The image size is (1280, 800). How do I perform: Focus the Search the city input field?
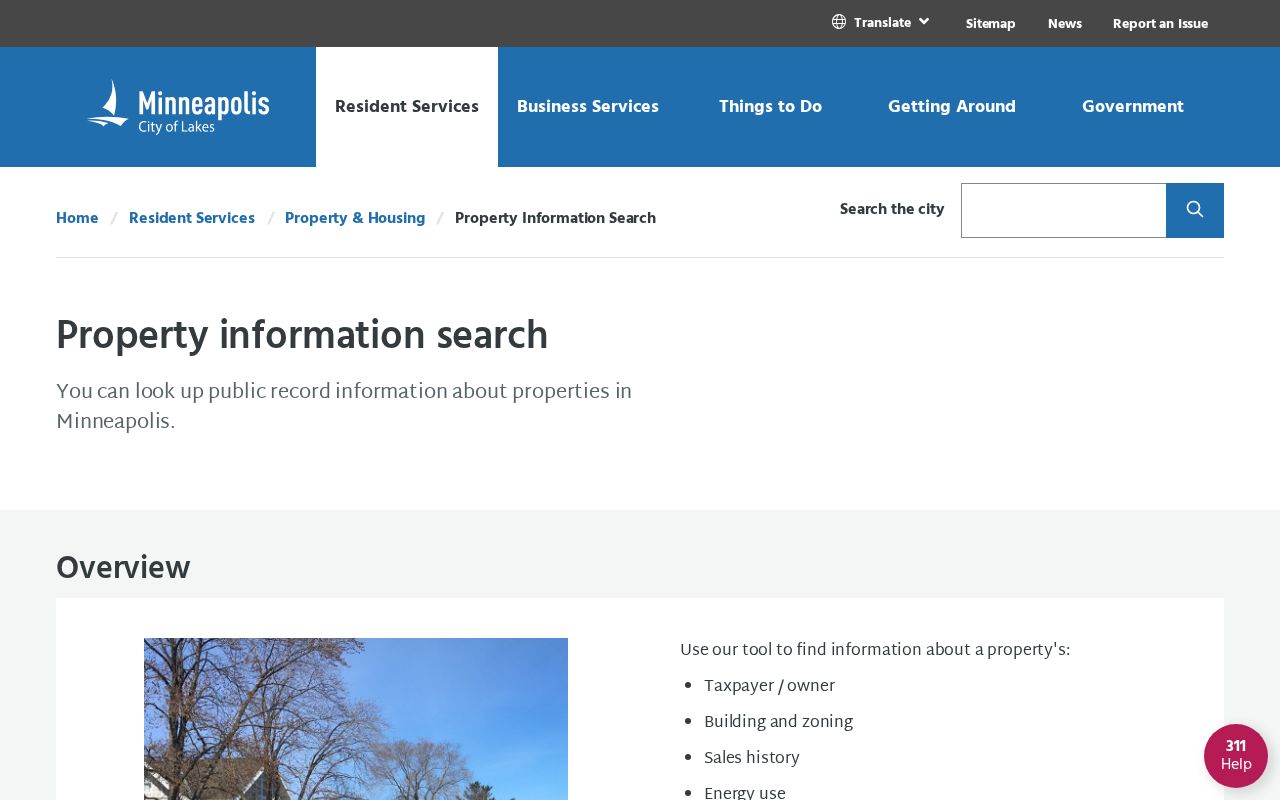pyautogui.click(x=1064, y=210)
